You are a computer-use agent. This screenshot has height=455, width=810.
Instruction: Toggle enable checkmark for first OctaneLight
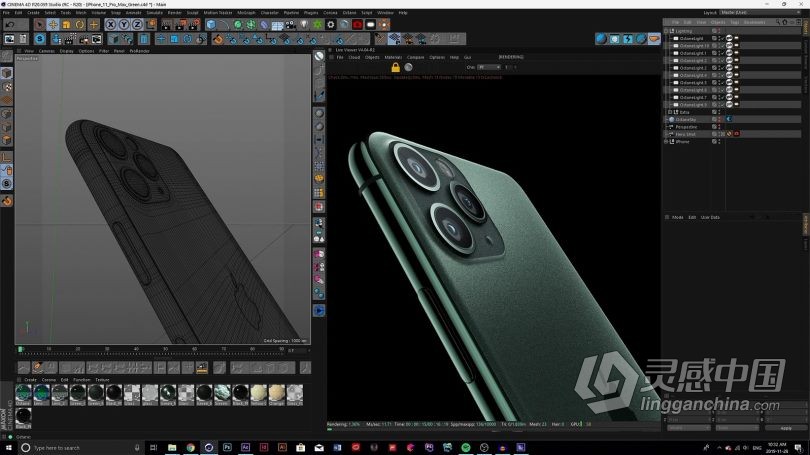pyautogui.click(x=723, y=39)
